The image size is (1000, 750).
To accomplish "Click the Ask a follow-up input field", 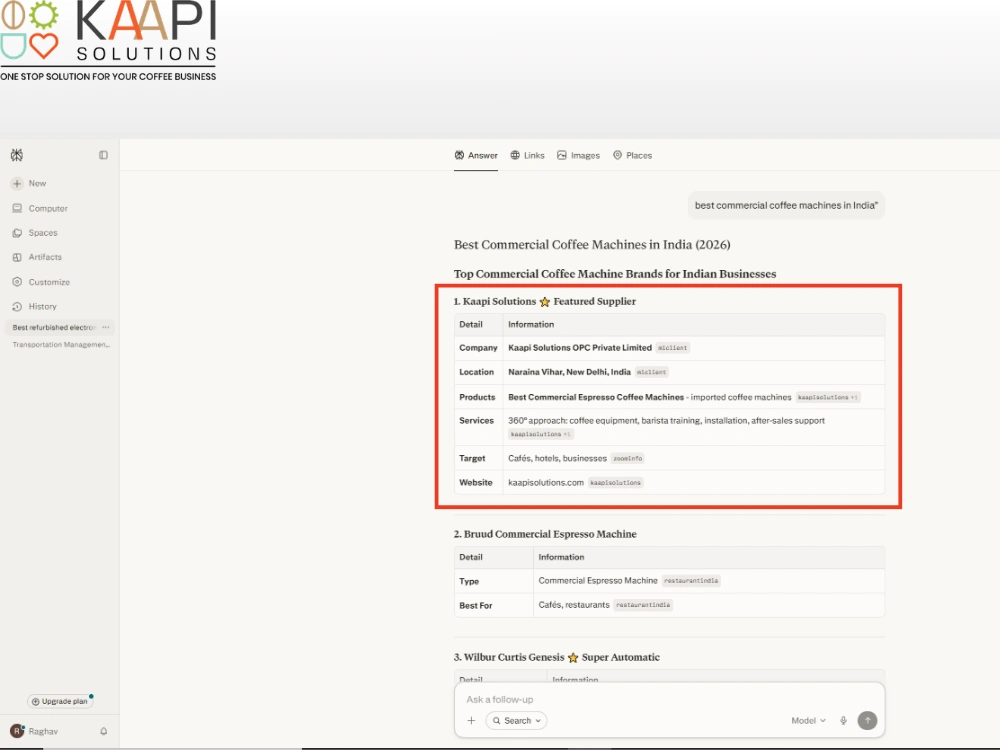I will [669, 700].
